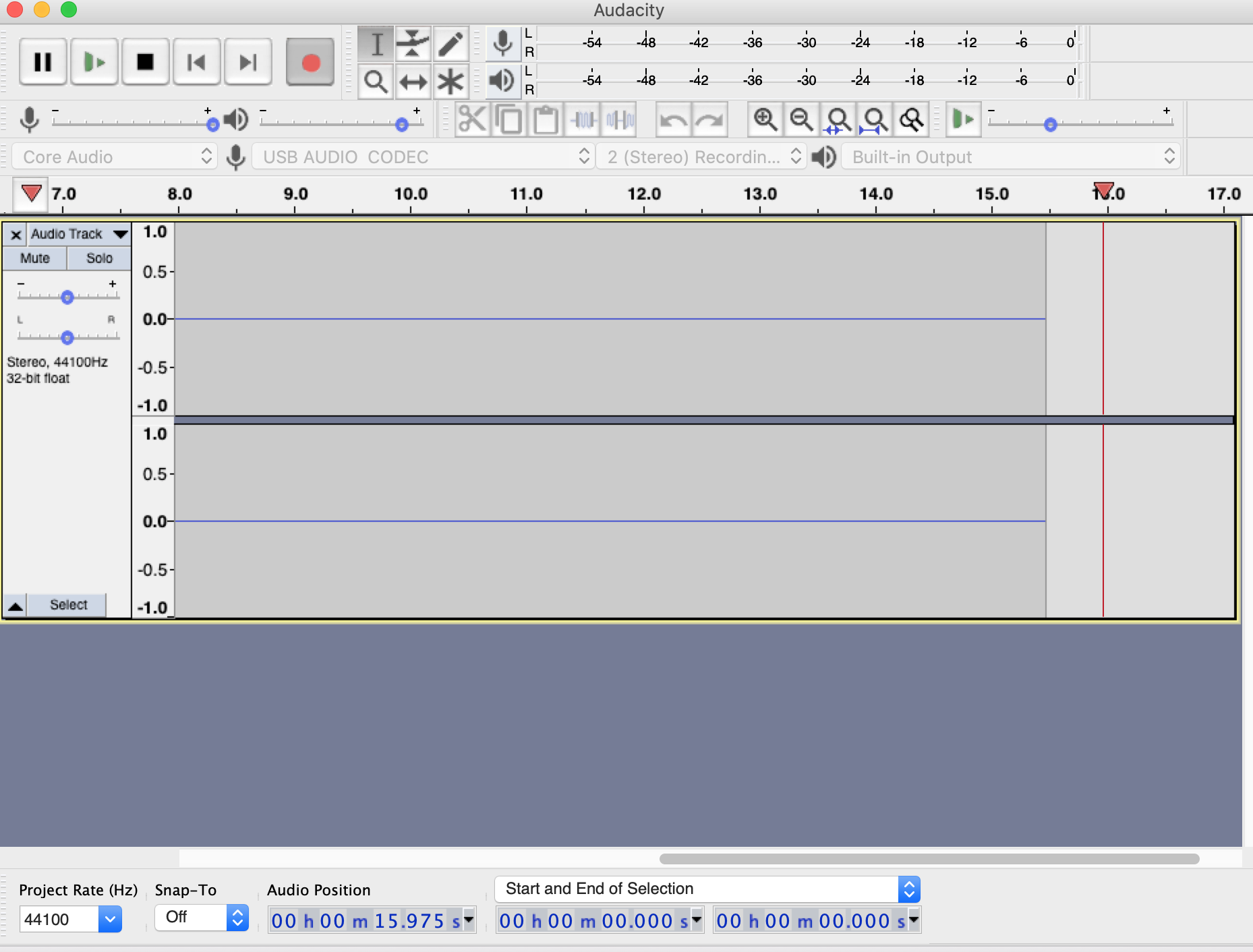1253x952 pixels.
Task: Click the horizontal scrollbar thumb
Action: click(x=929, y=858)
